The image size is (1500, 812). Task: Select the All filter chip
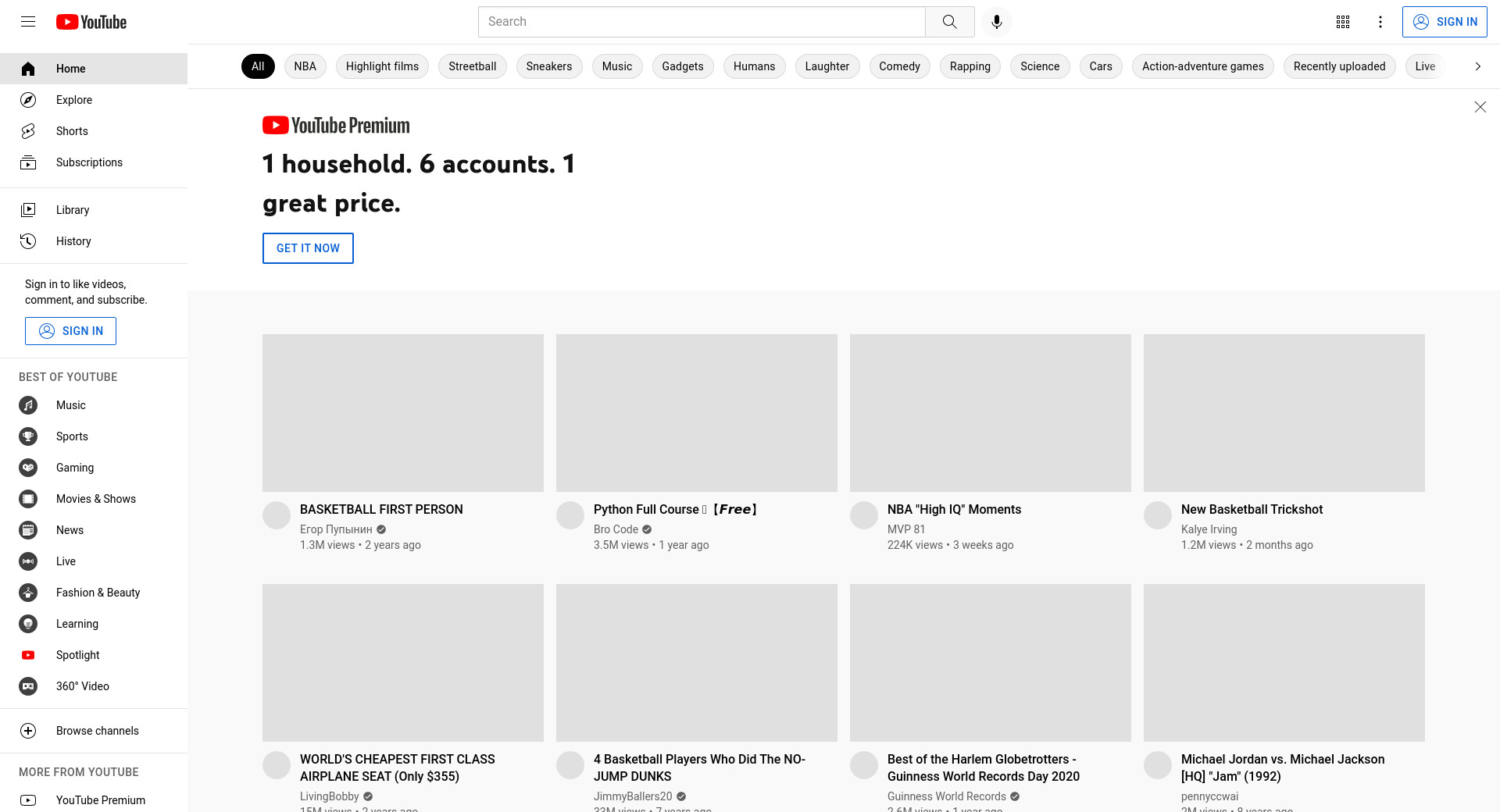(x=258, y=66)
